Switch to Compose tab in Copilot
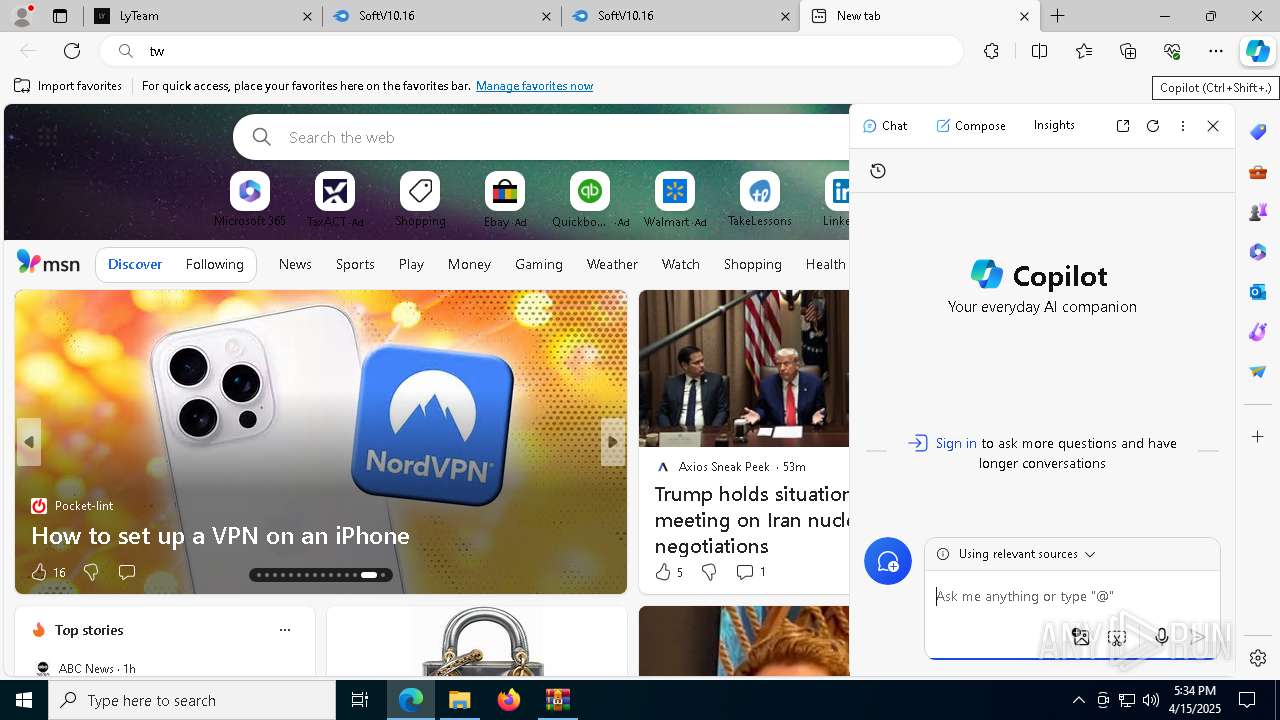This screenshot has width=1280, height=720. point(971,126)
